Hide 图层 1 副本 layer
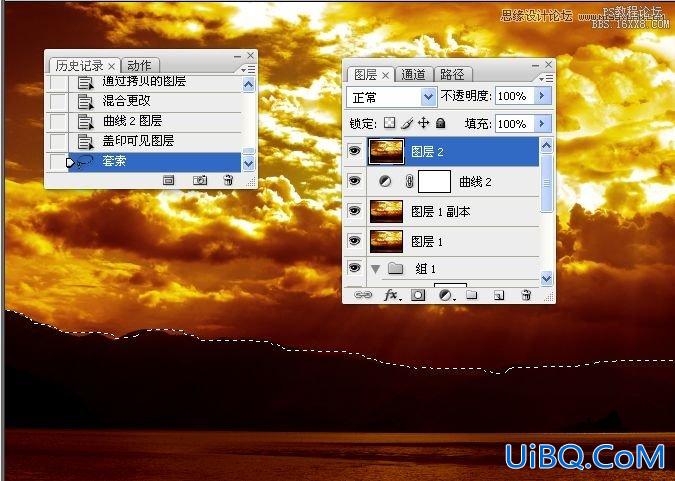Viewport: 675px width, 481px height. (x=354, y=211)
